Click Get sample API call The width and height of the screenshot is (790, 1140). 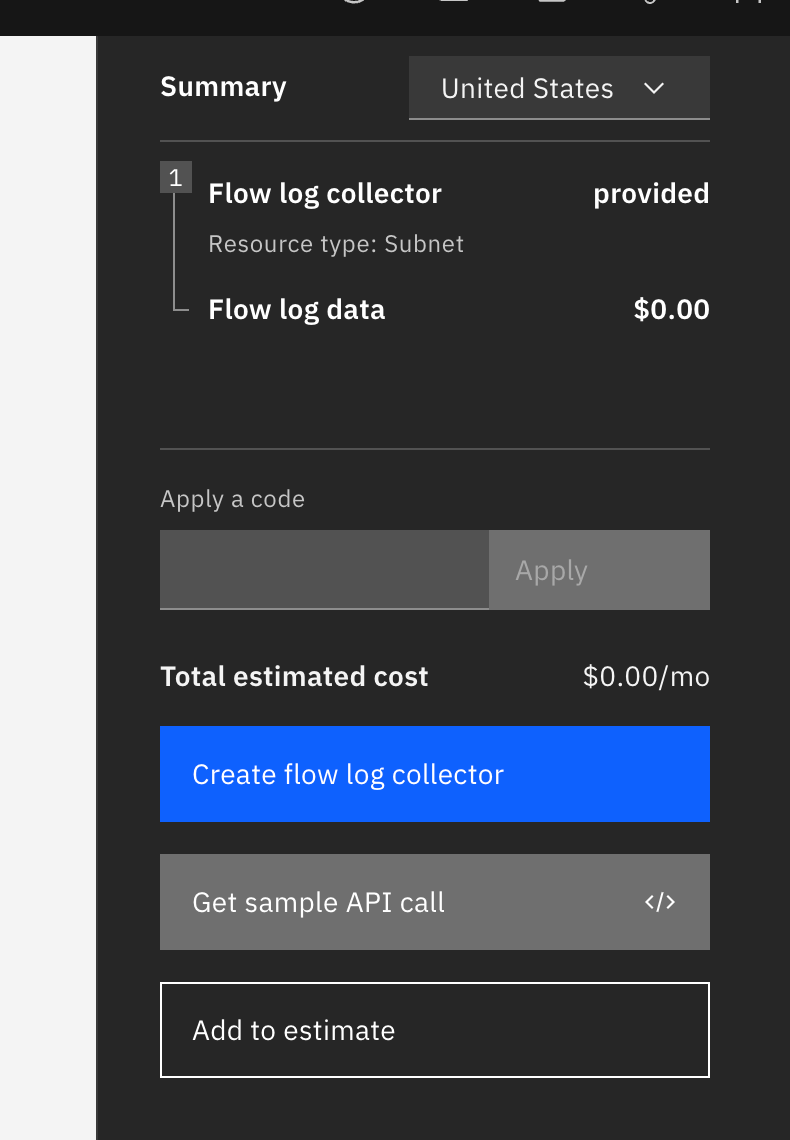coord(434,901)
